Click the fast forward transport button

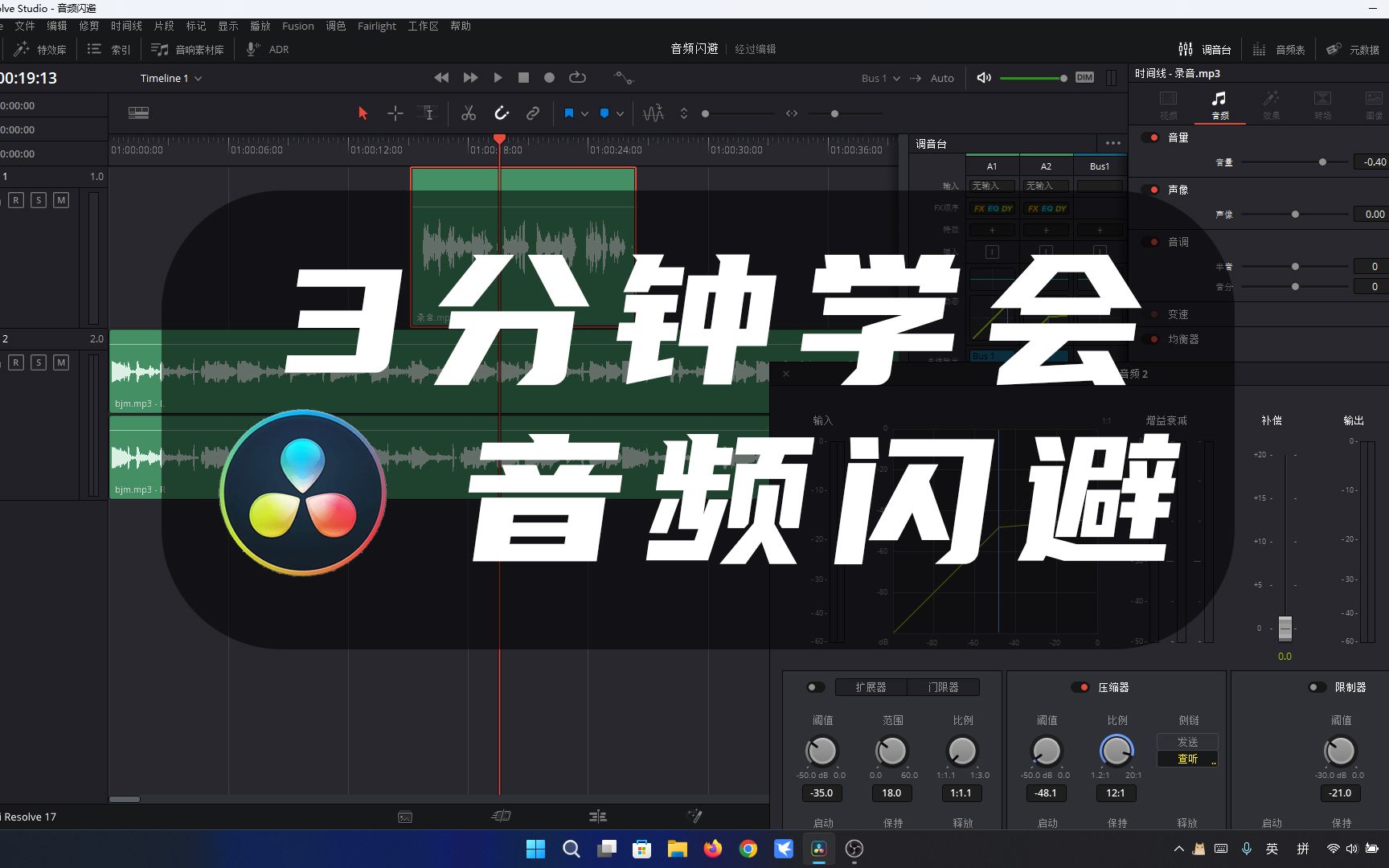(x=470, y=78)
